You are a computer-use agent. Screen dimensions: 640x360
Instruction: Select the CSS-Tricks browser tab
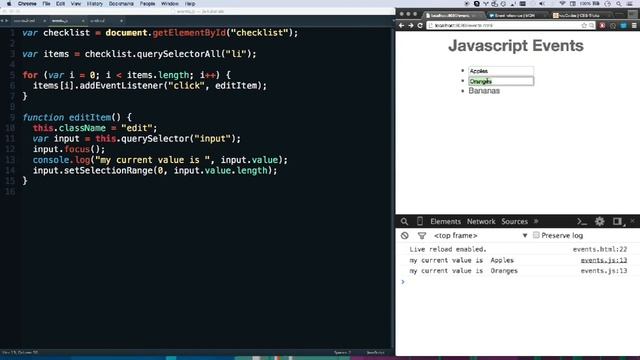[x=580, y=15]
